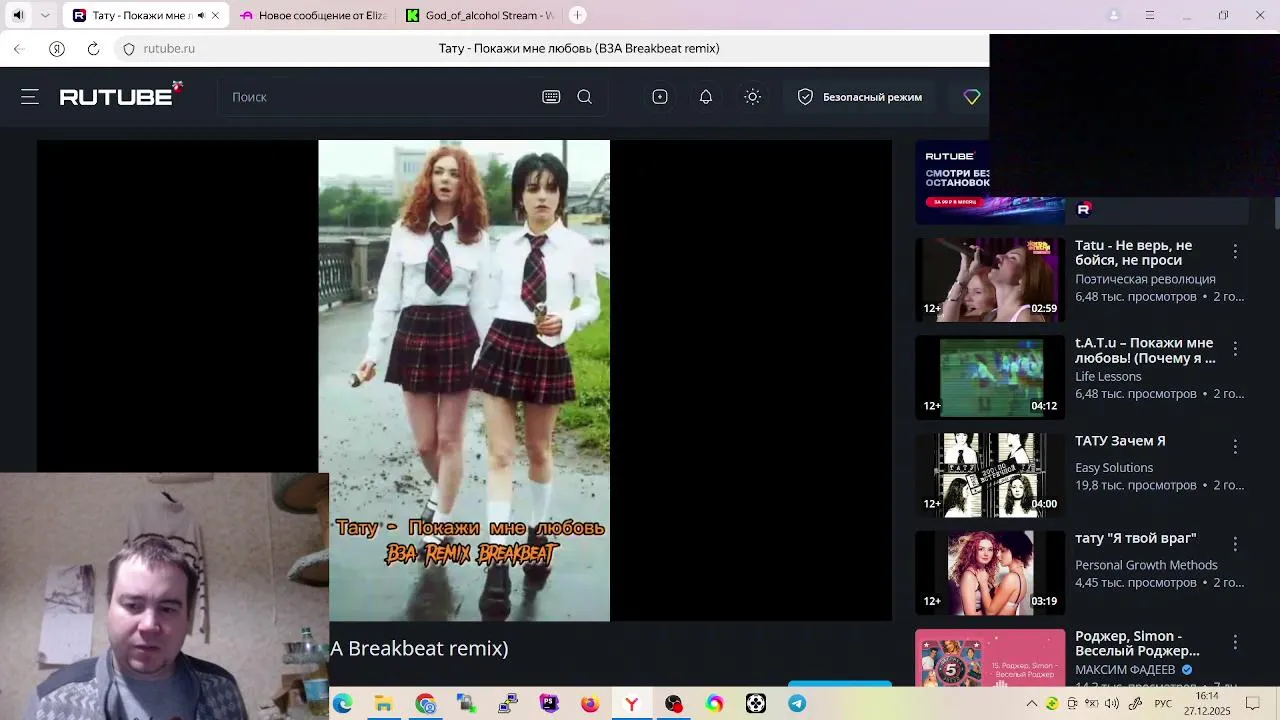Screen dimensions: 1280x720
Task: Open the Rutube hamburger side menu
Action: [30, 97]
